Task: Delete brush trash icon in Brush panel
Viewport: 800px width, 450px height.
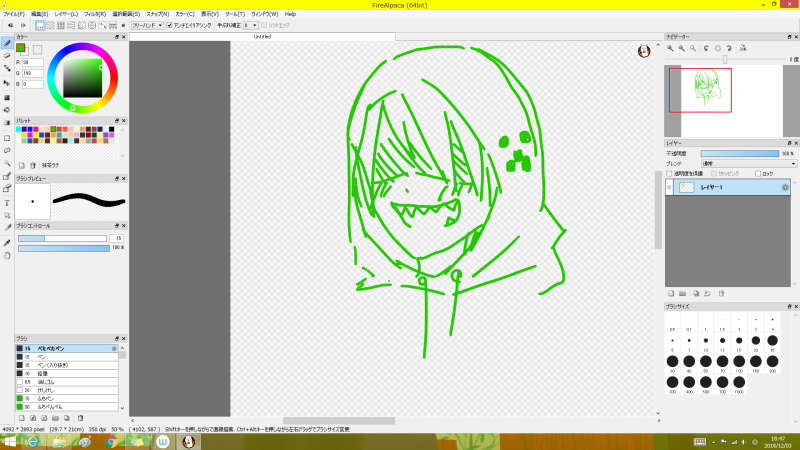Action: [x=80, y=418]
